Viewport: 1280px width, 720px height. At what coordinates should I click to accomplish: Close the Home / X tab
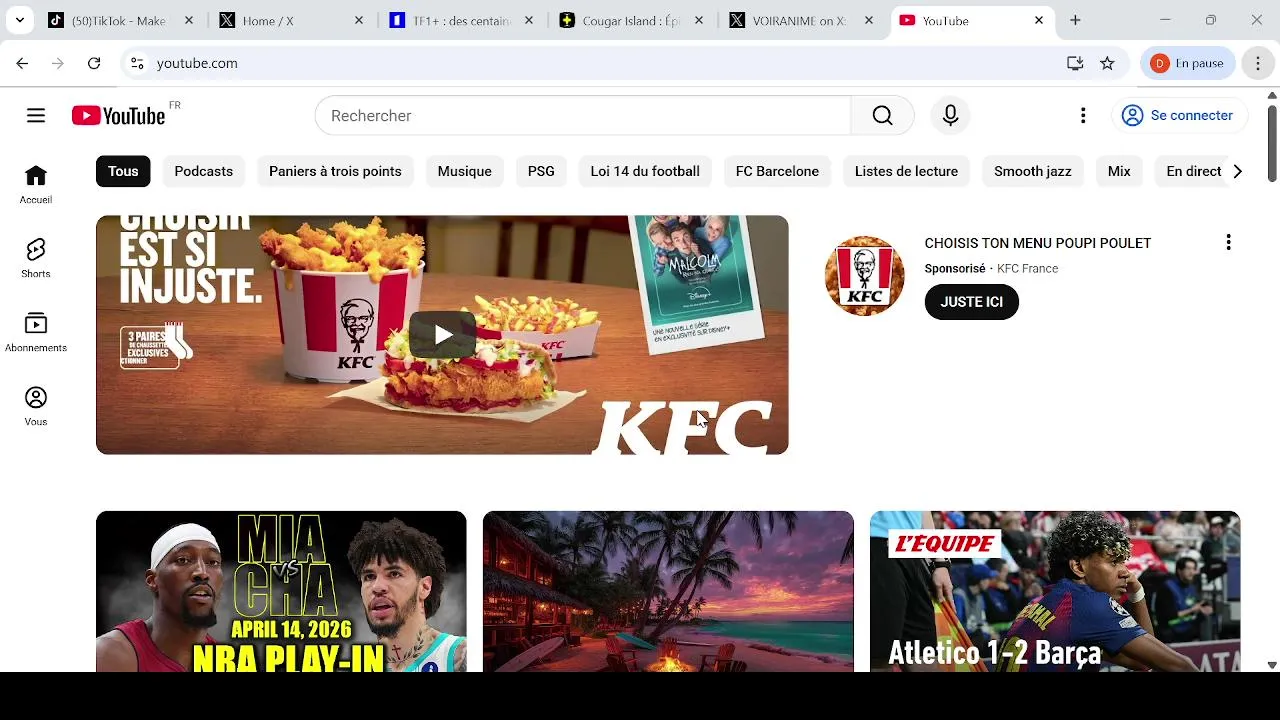(359, 20)
